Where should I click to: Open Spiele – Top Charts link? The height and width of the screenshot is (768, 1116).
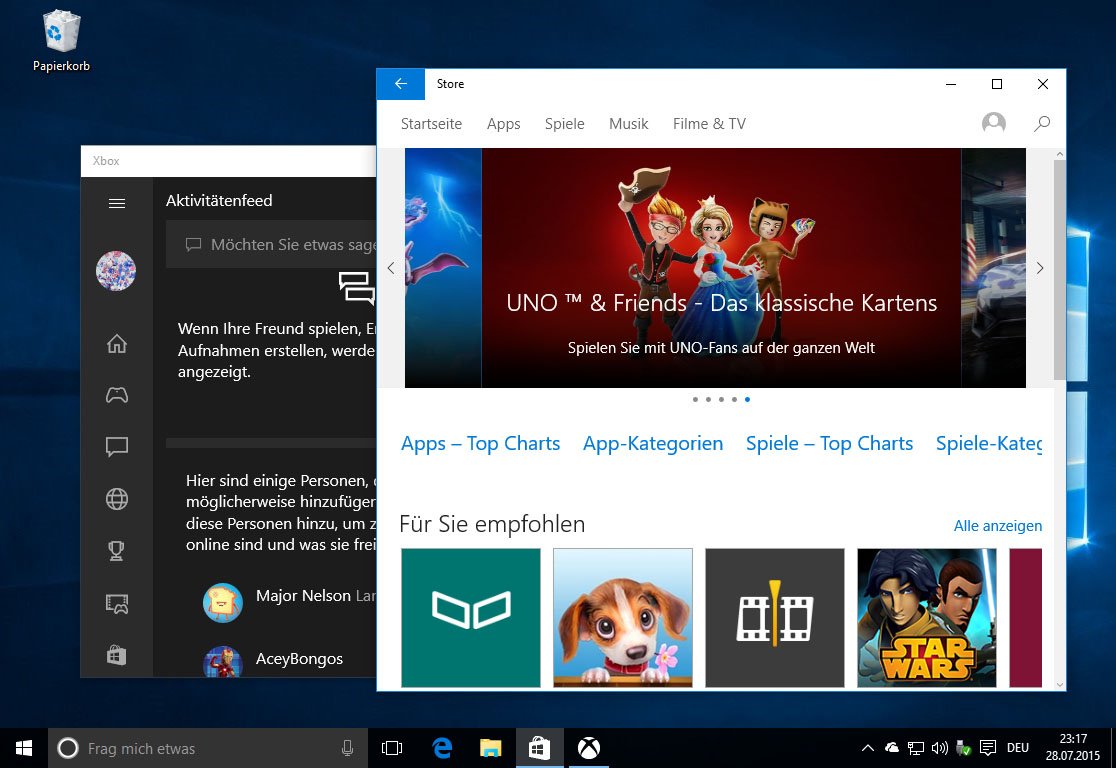point(829,443)
